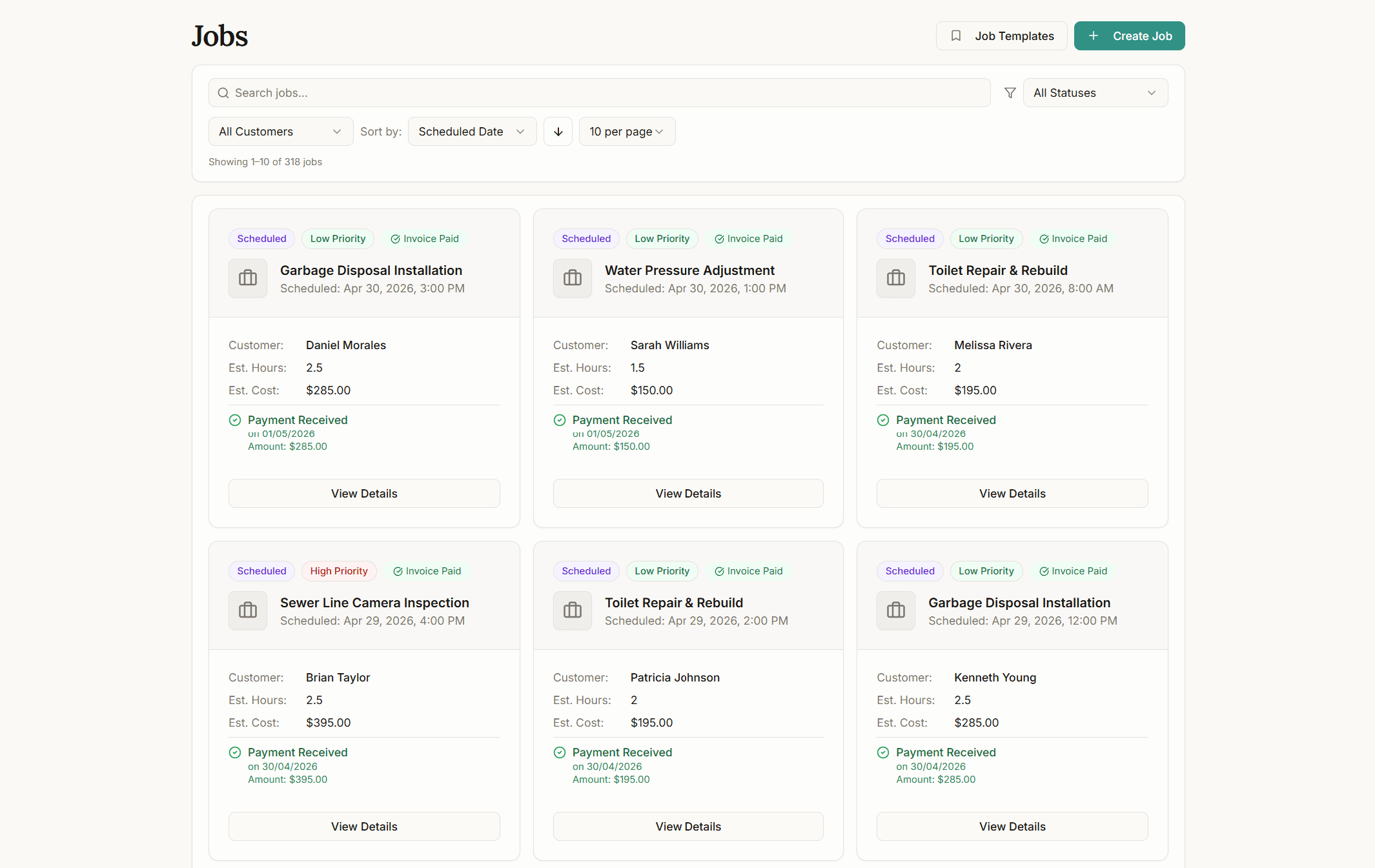The image size is (1375, 868).
Task: Click the Garbage Disposal Installation title for Daniel Morales
Action: coord(371,270)
